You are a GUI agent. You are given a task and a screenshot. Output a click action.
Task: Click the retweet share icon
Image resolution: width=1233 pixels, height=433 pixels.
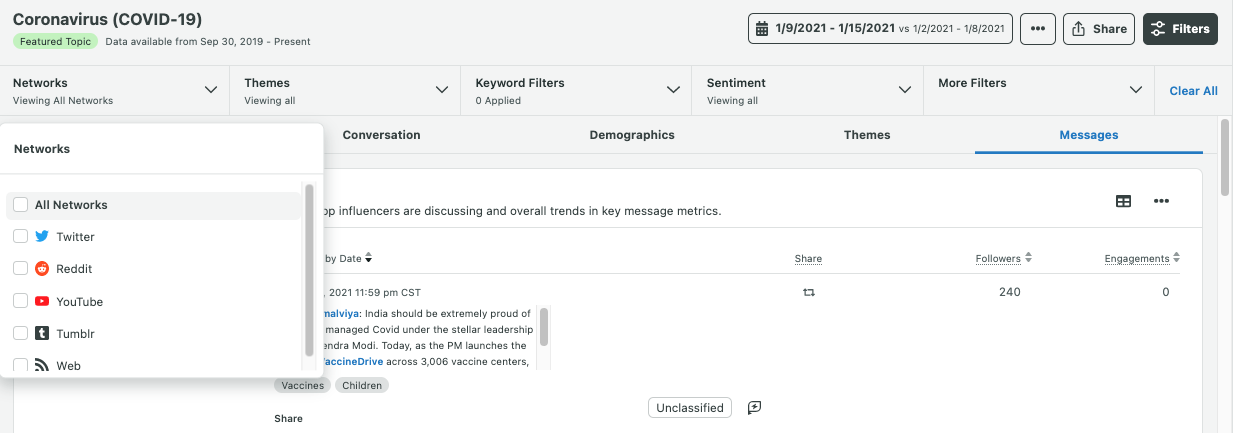[x=809, y=293]
